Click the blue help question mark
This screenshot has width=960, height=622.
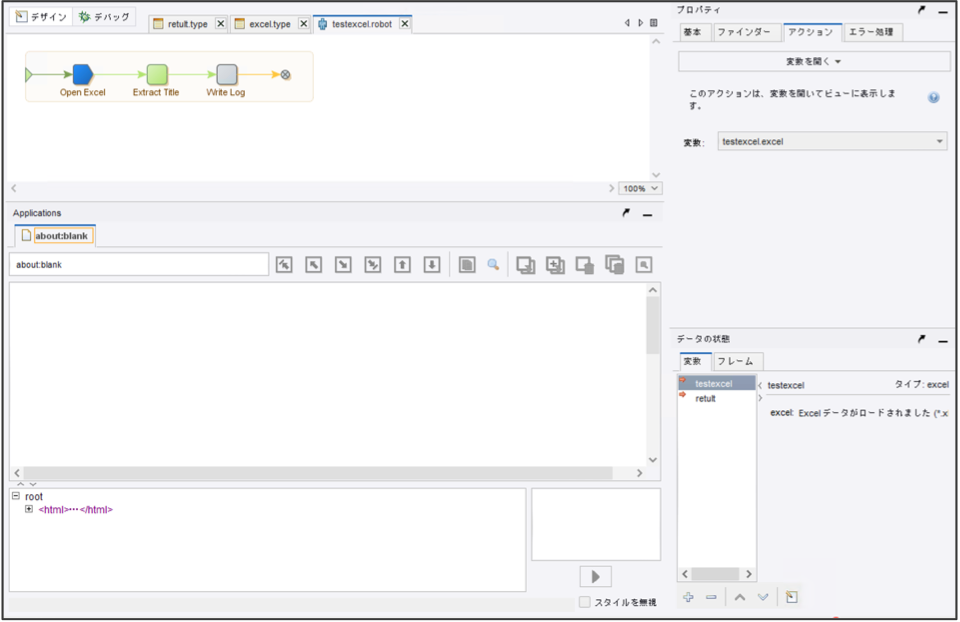(934, 97)
